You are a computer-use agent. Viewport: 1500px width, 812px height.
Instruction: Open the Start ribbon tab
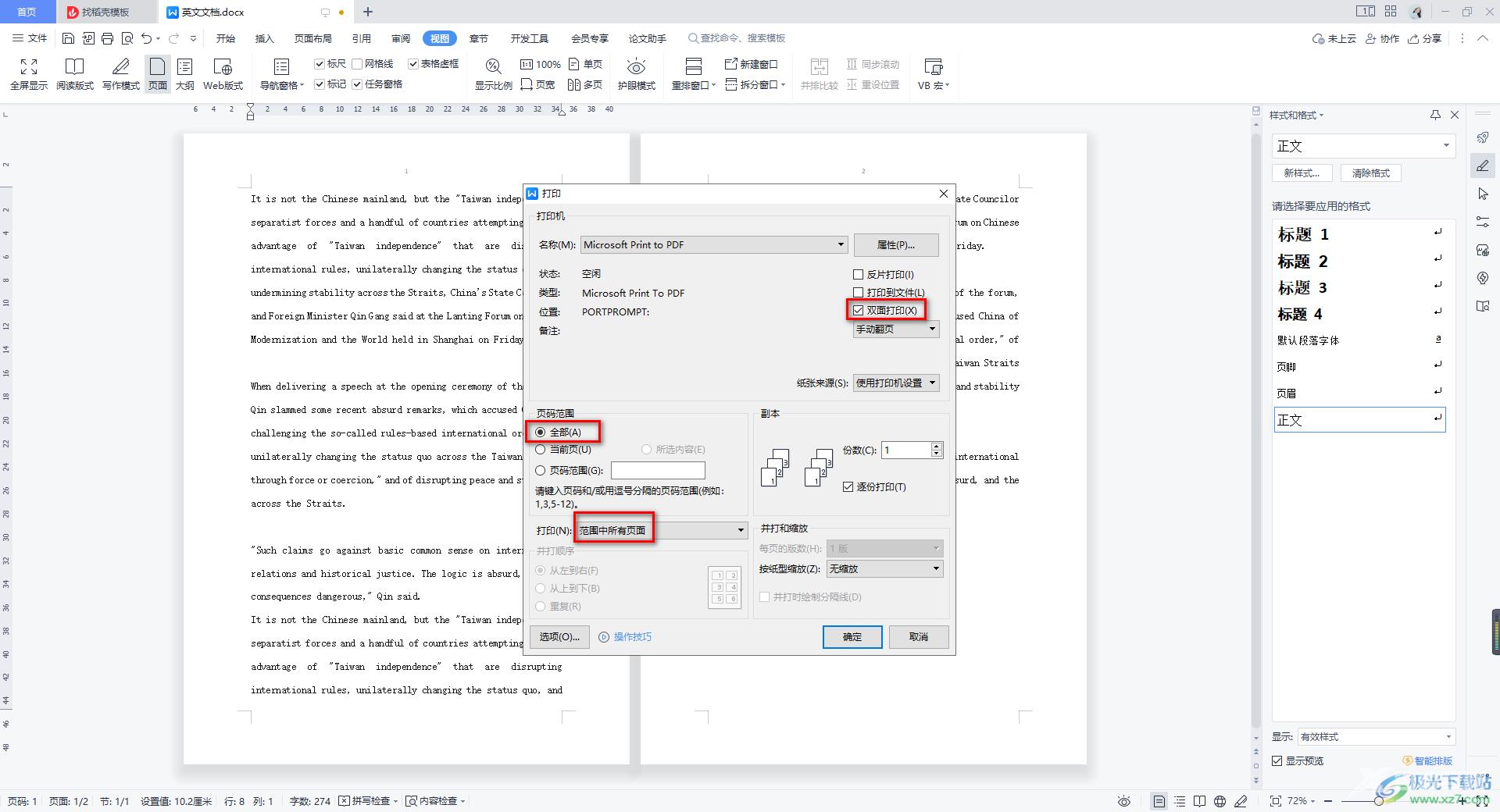225,38
